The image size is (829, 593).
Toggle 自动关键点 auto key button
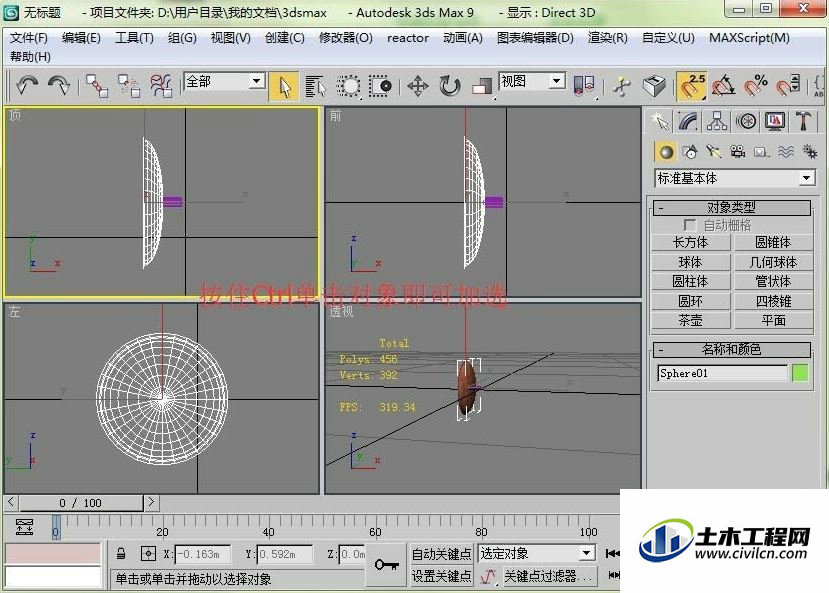[441, 554]
